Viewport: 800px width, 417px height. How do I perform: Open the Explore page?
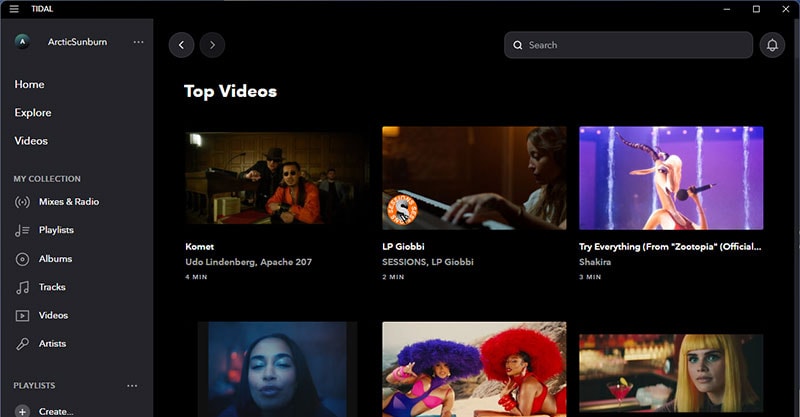[x=33, y=112]
